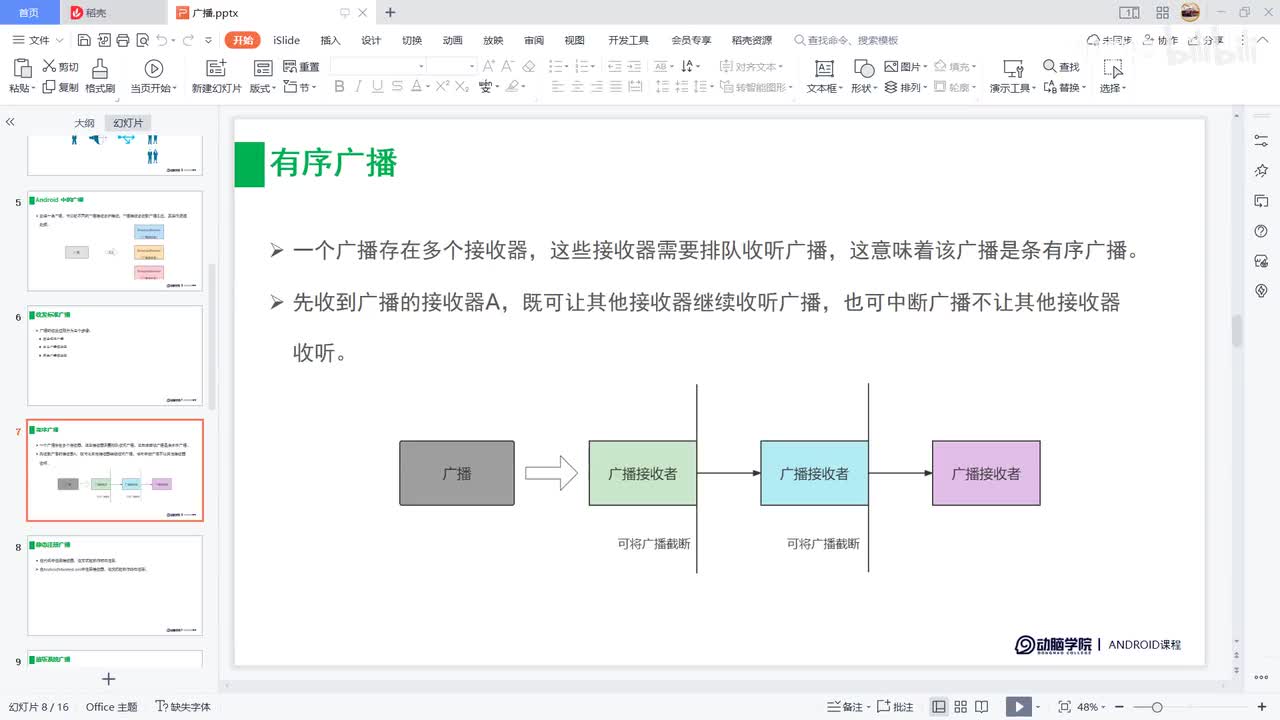Add new slide with plus button below thumbnails

coord(109,679)
